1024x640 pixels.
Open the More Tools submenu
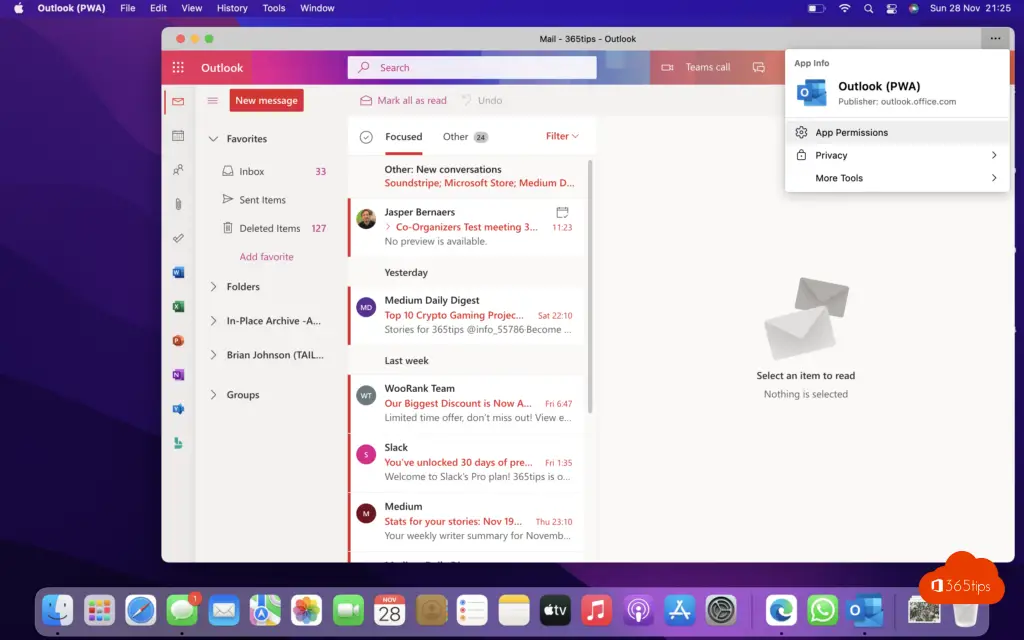tap(897, 178)
